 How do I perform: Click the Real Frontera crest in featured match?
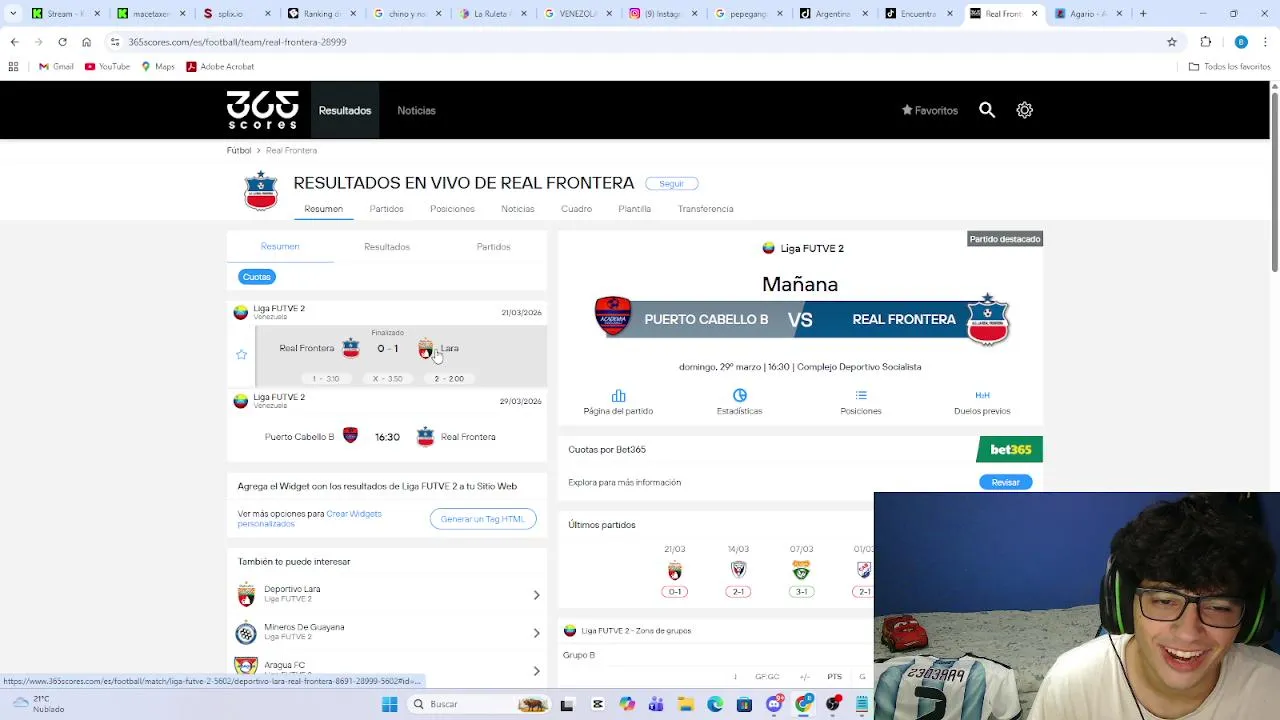coord(988,319)
